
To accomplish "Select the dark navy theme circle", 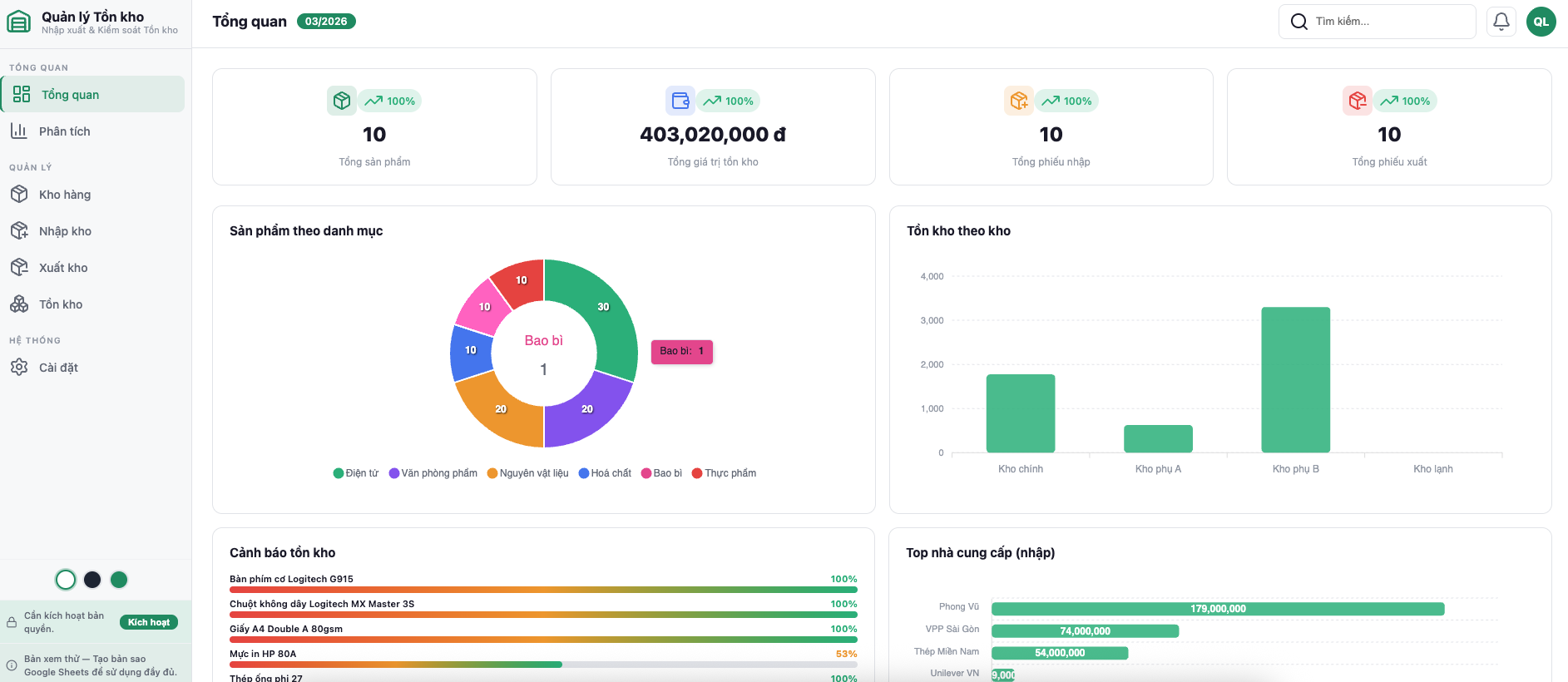I will pyautogui.click(x=92, y=580).
